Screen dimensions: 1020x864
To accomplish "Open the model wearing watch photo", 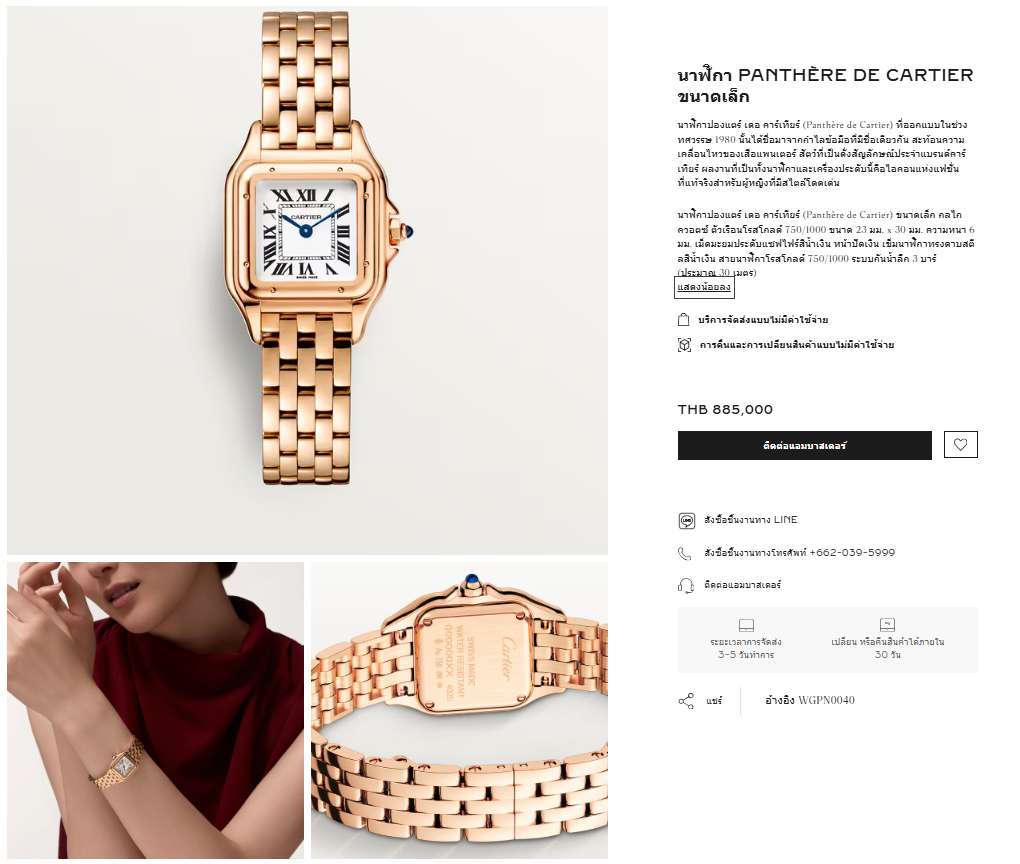I will click(155, 710).
